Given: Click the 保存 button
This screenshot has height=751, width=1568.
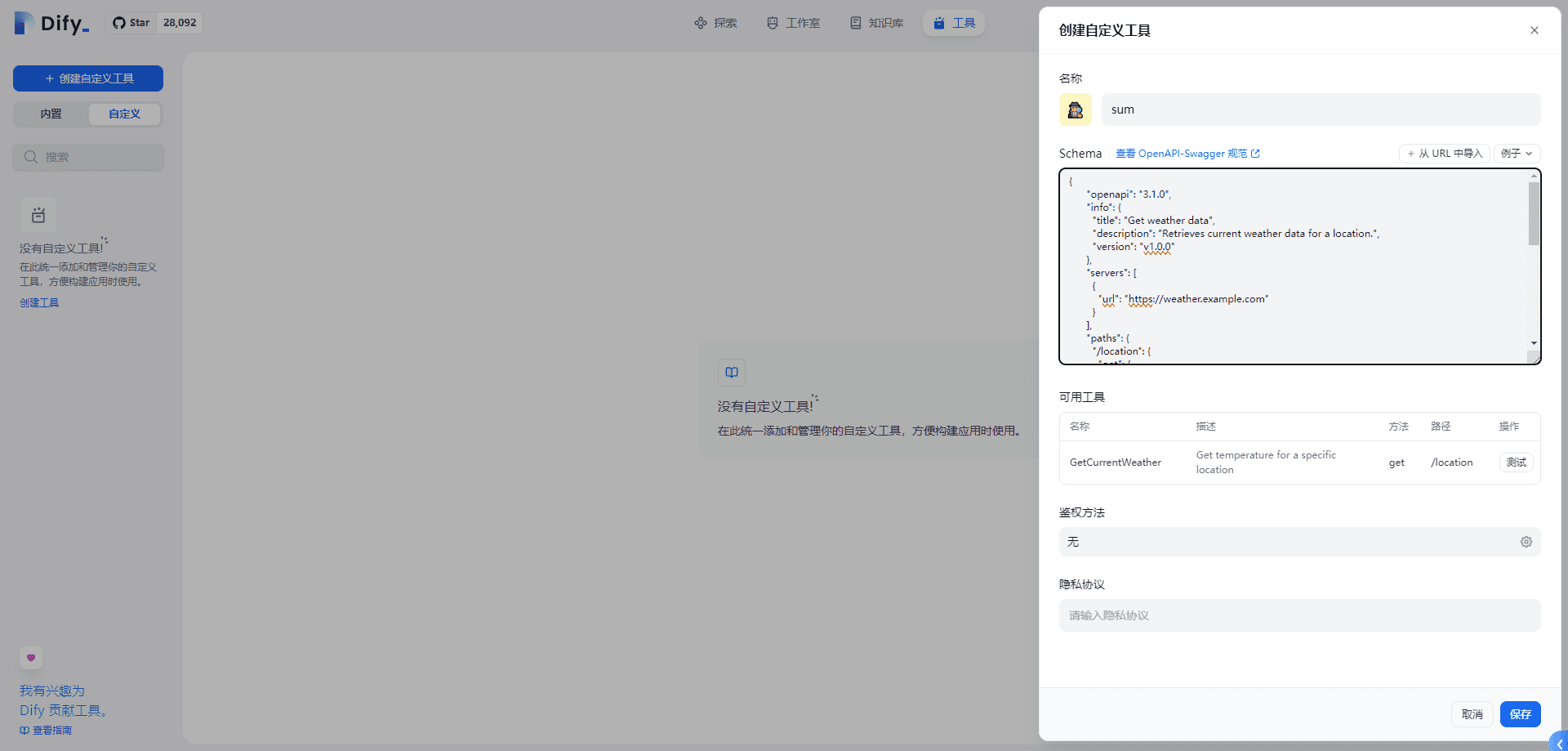Looking at the screenshot, I should [x=1521, y=714].
